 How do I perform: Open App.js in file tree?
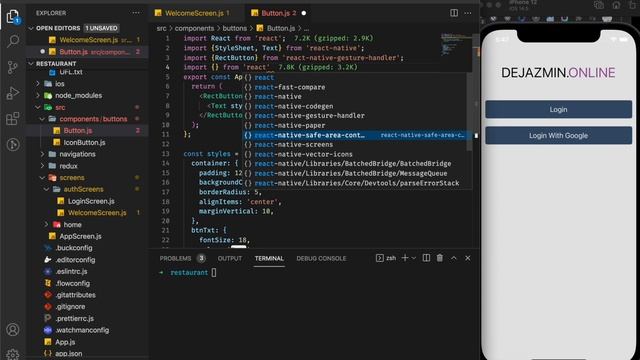pos(65,342)
